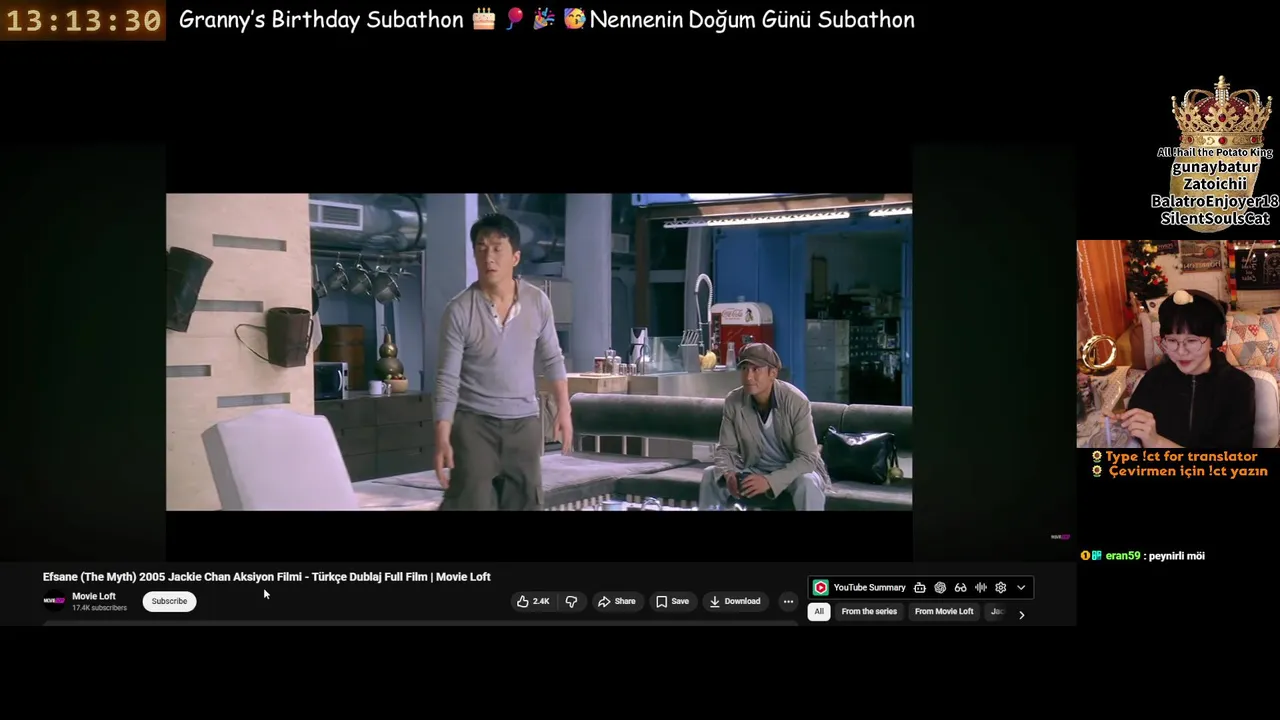
Task: Click the eran59 chat message
Action: [x=1143, y=556]
